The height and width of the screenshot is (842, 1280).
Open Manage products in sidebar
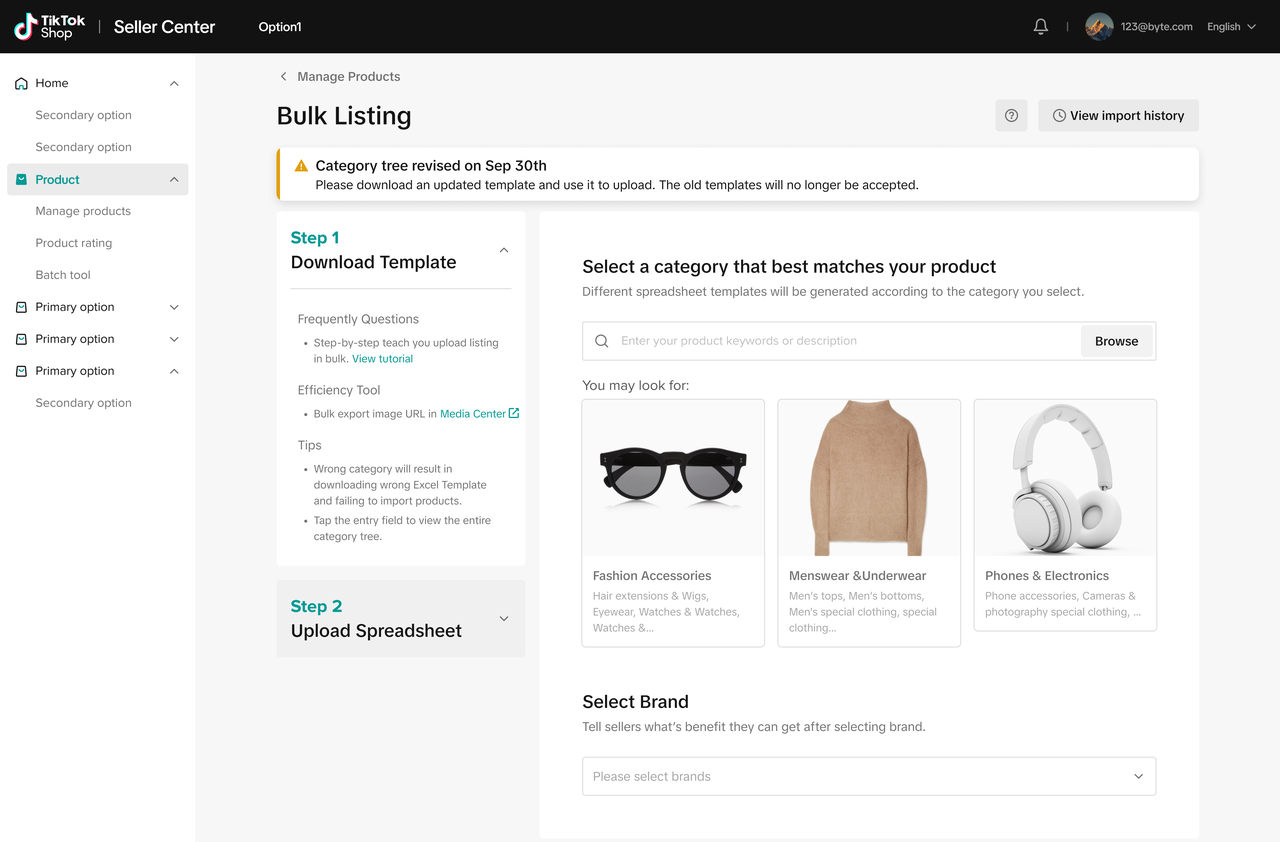(x=83, y=211)
